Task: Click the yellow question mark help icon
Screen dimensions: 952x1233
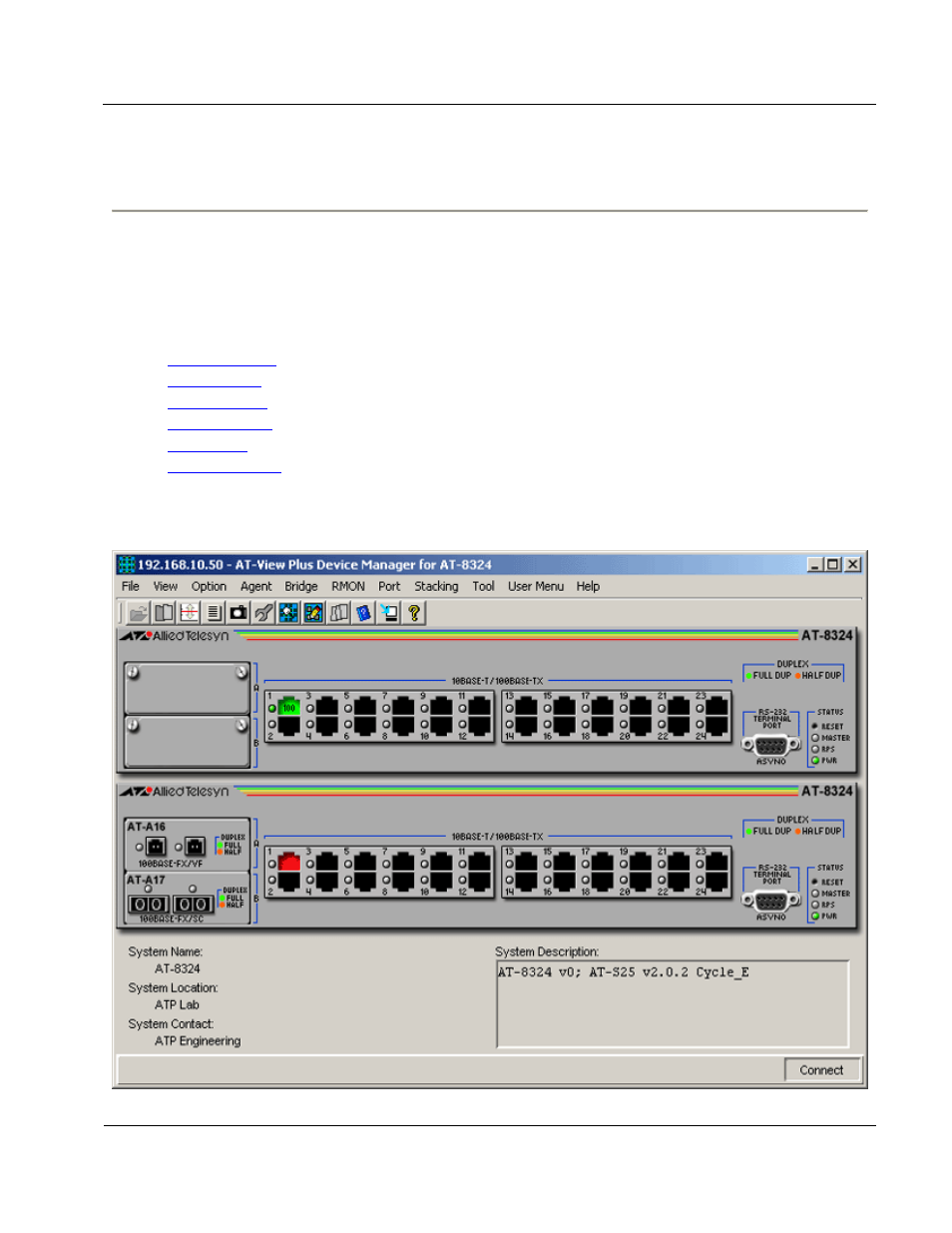Action: tap(414, 613)
